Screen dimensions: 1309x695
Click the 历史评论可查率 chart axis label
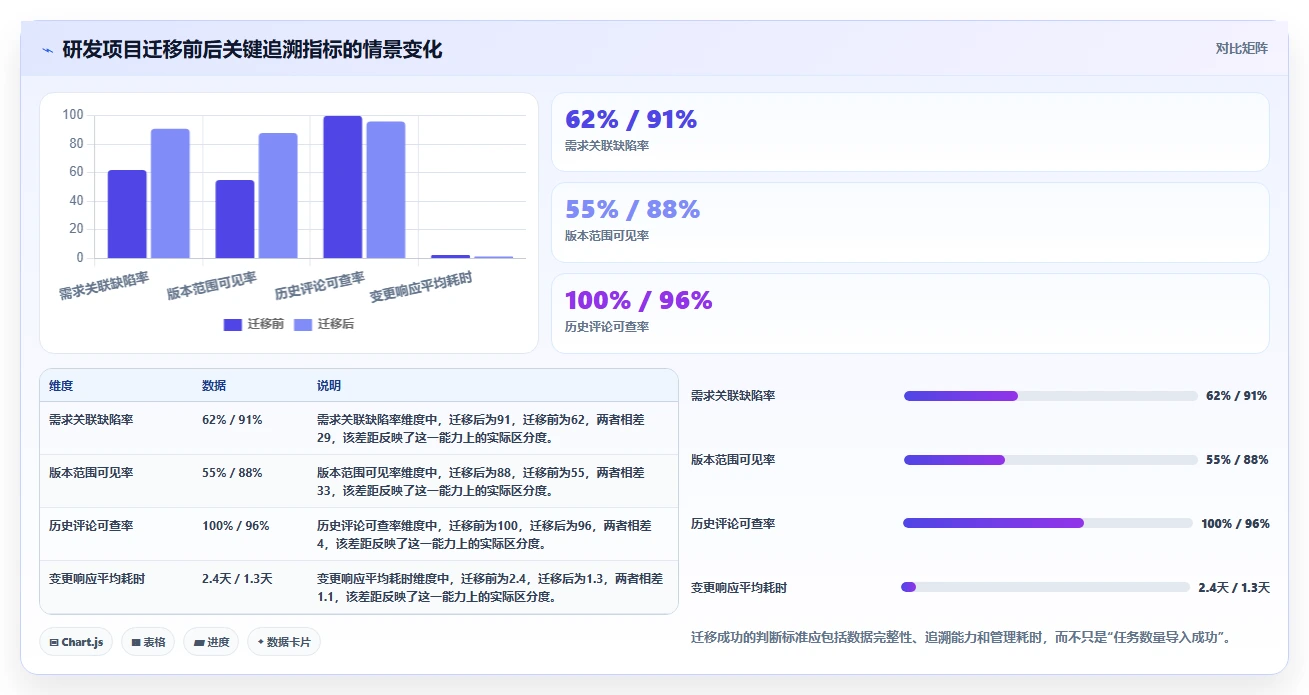click(x=320, y=286)
